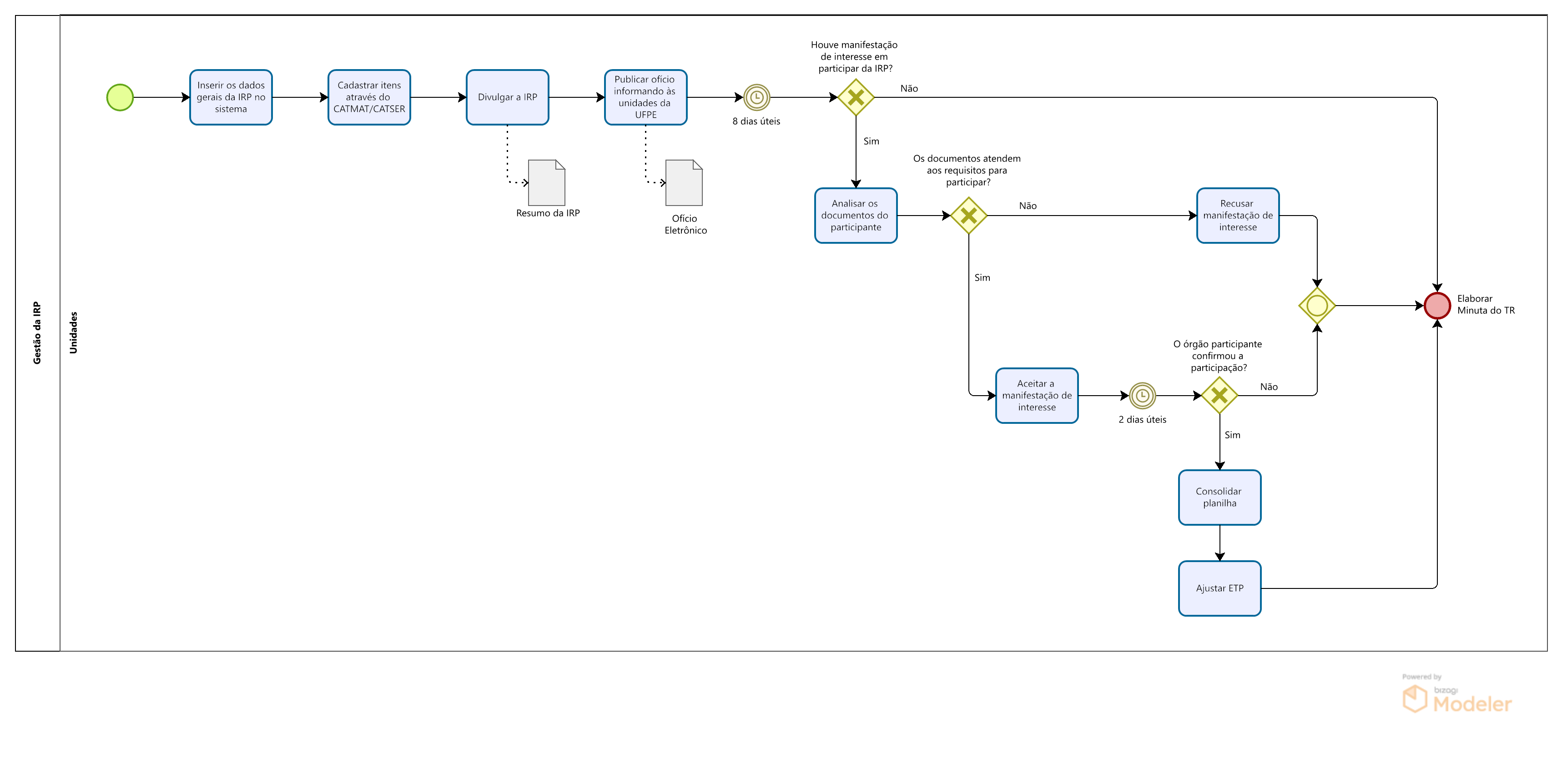Viewport: 1562px width, 784px height.
Task: Click 'Analisar os documentos do participante' task
Action: point(856,216)
